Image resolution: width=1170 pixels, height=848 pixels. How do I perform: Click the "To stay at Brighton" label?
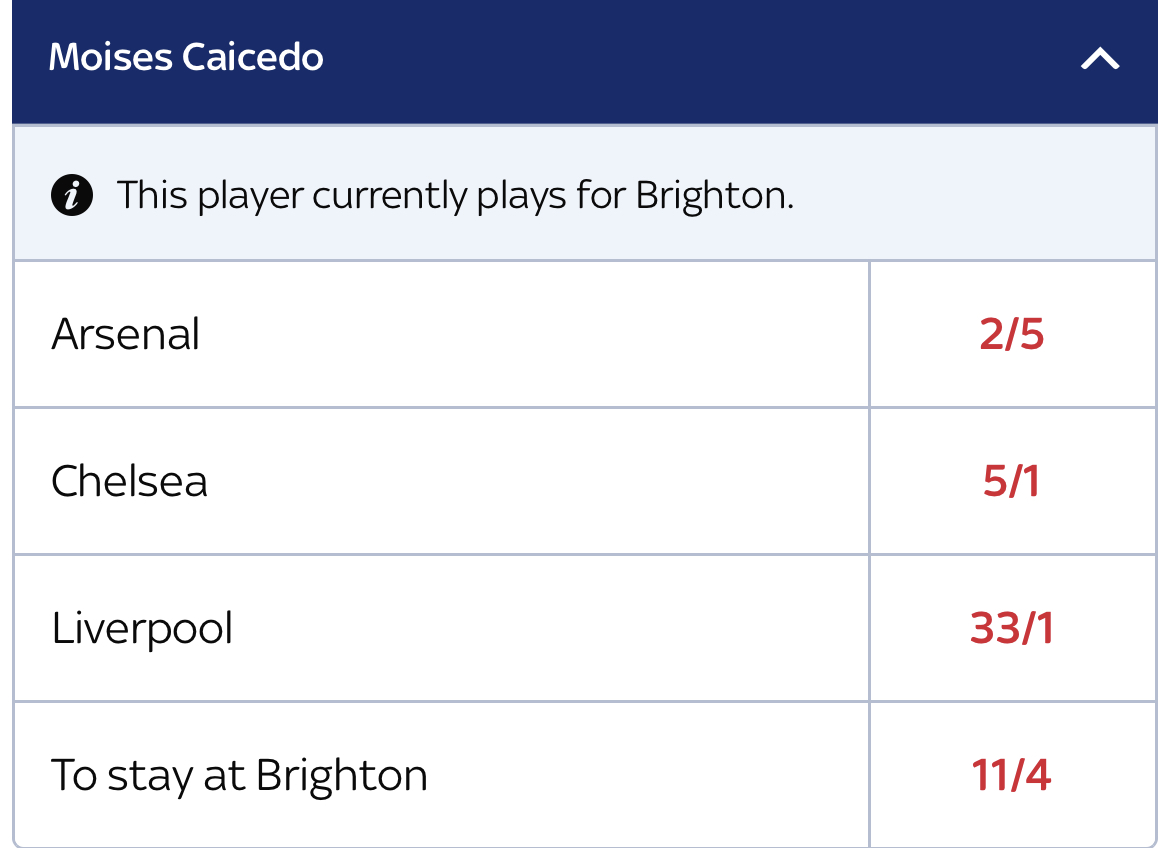point(240,776)
